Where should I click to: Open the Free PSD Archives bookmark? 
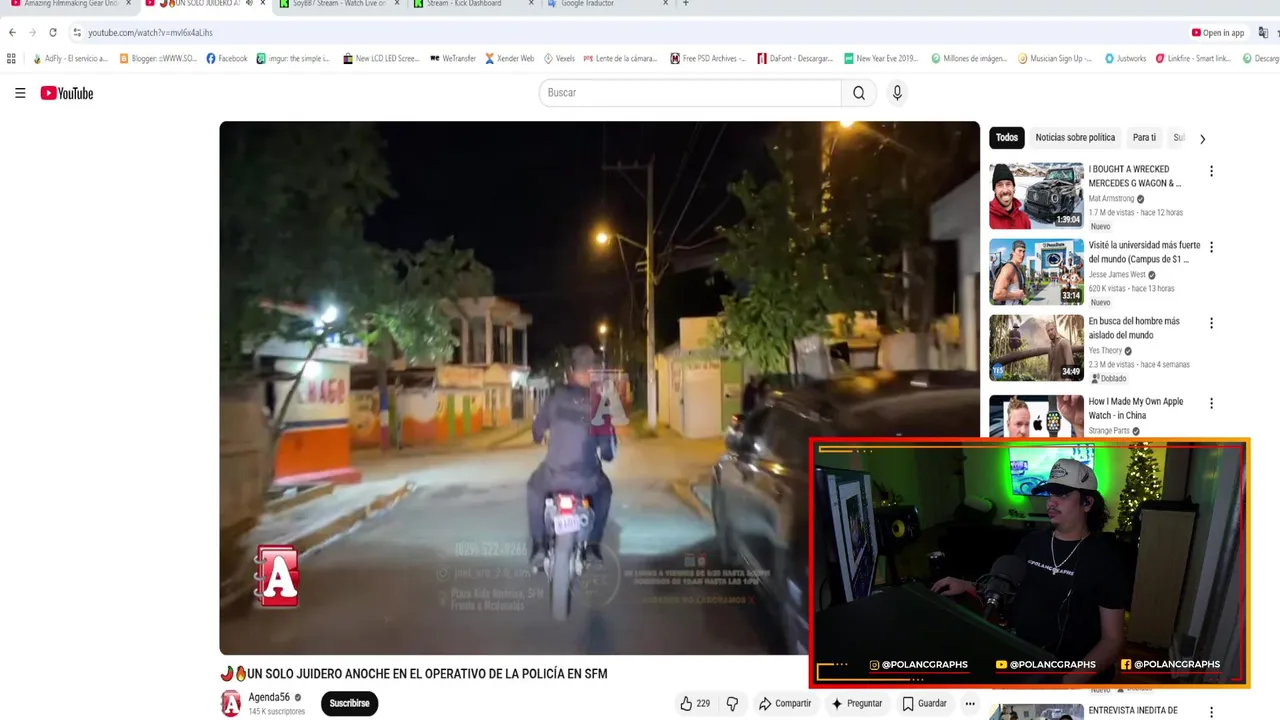(x=708, y=59)
